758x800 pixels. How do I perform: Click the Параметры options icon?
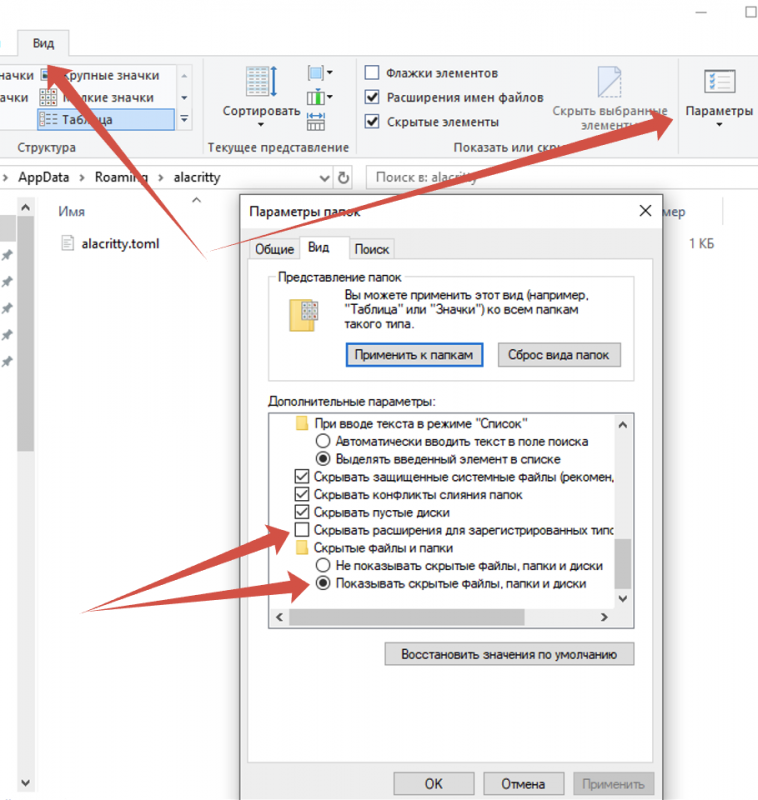719,82
